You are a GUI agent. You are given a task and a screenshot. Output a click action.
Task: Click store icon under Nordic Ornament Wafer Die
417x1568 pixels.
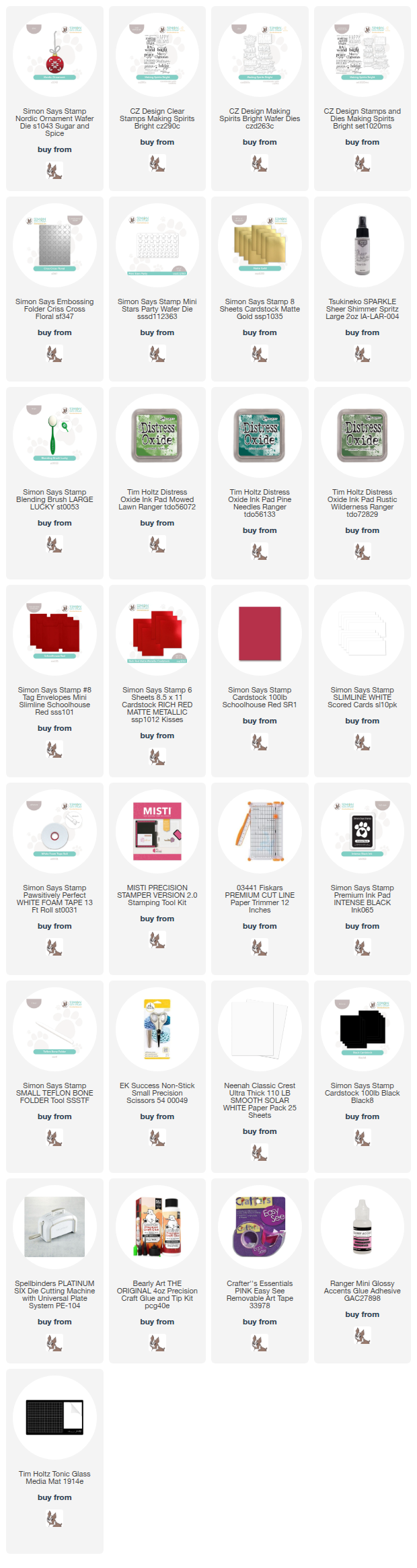(54, 171)
